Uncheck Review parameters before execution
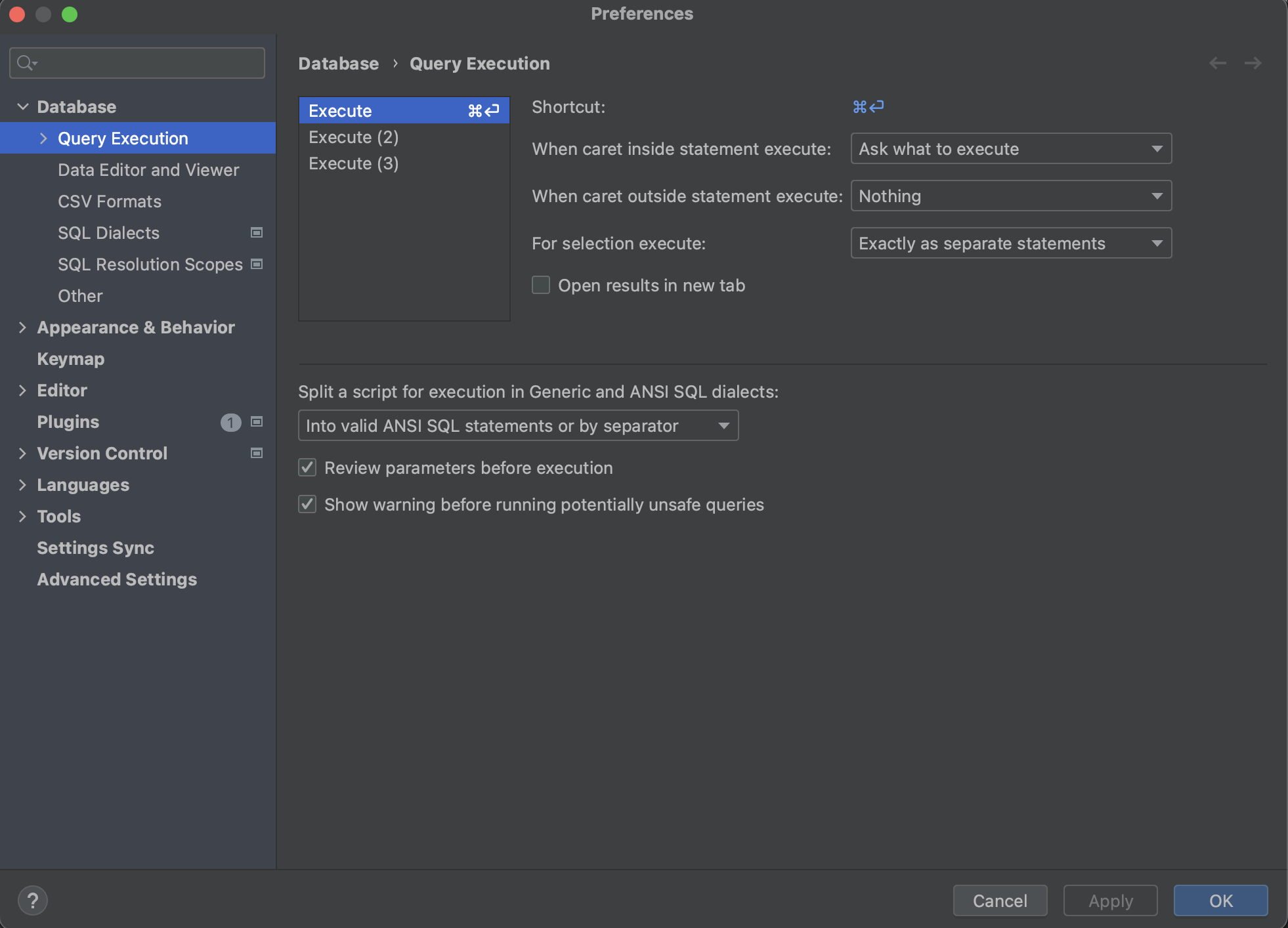1288x928 pixels. click(x=307, y=467)
